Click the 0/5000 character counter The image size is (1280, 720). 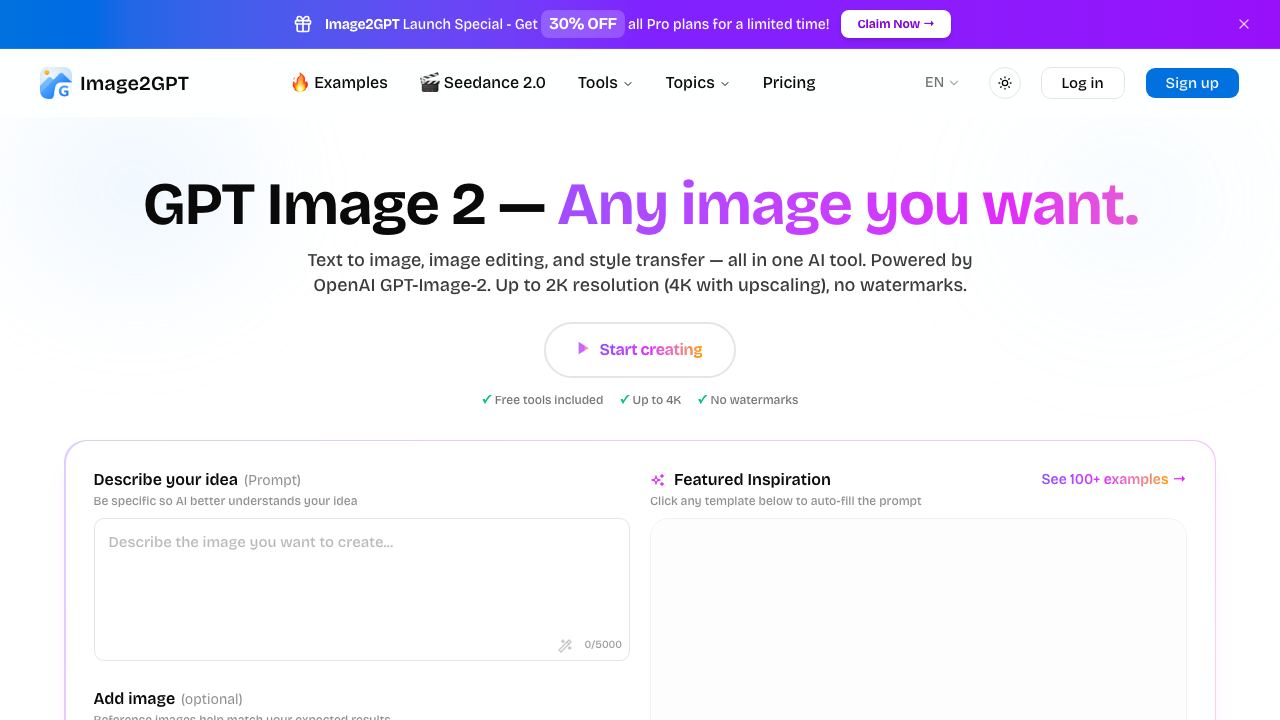pyautogui.click(x=603, y=645)
